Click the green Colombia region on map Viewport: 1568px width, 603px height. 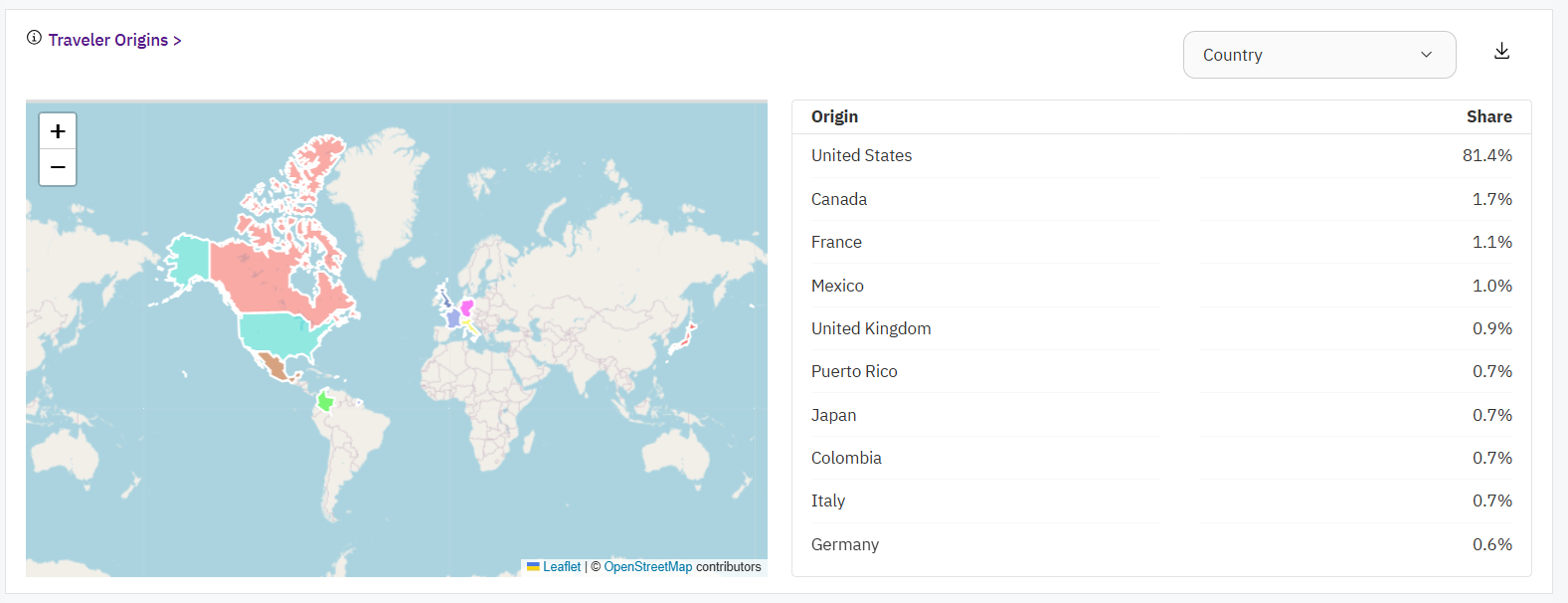[x=324, y=401]
